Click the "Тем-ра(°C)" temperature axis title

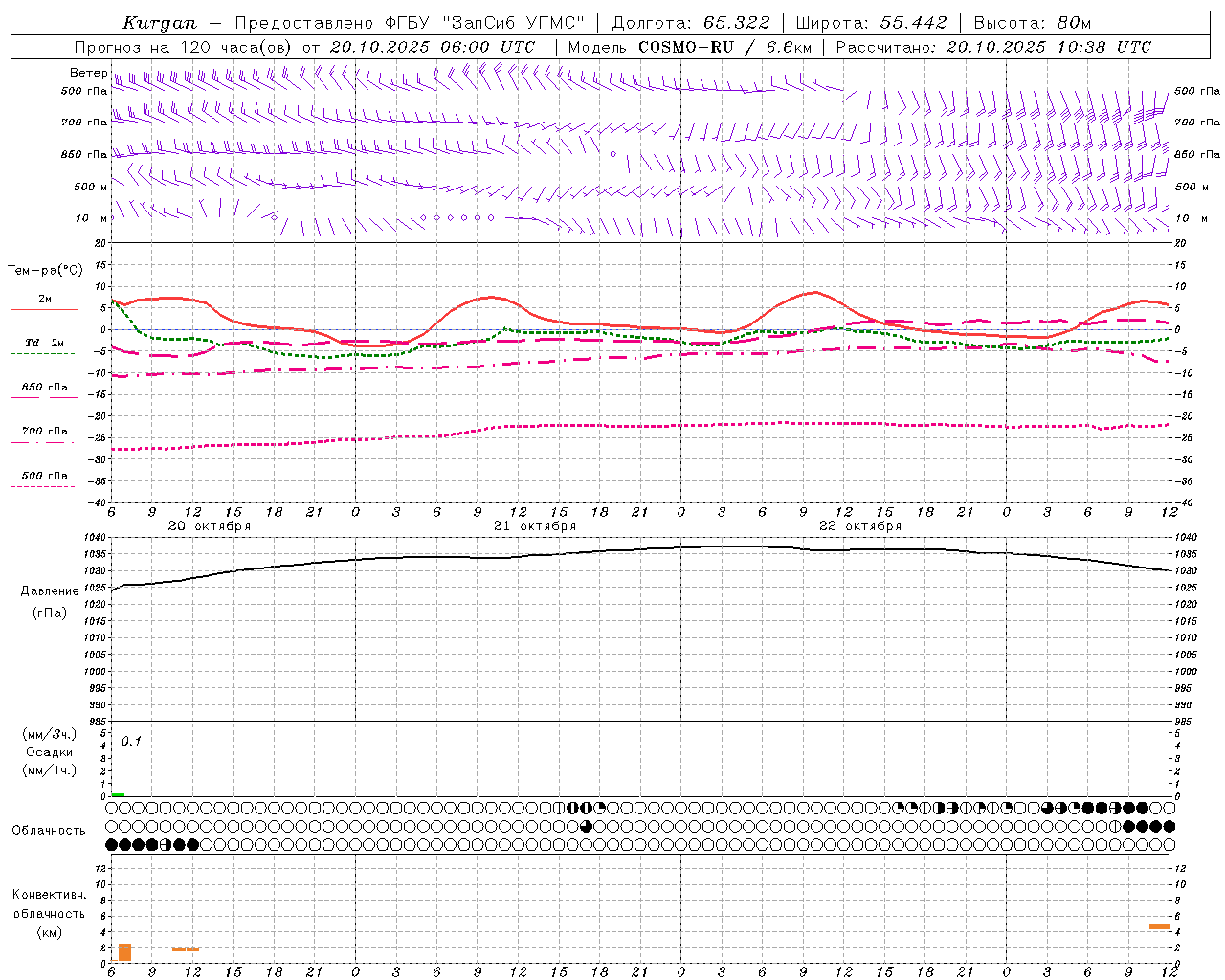tap(45, 271)
